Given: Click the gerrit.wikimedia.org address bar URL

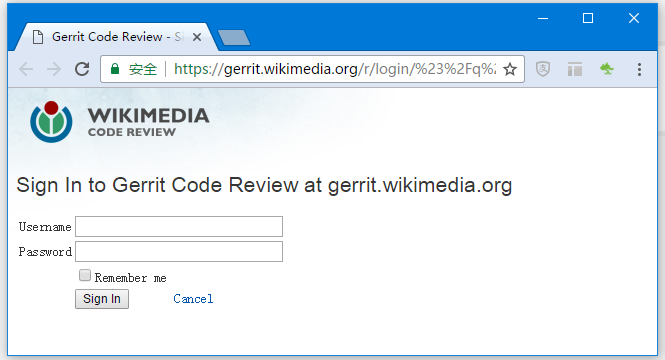Looking at the screenshot, I should click(x=335, y=69).
